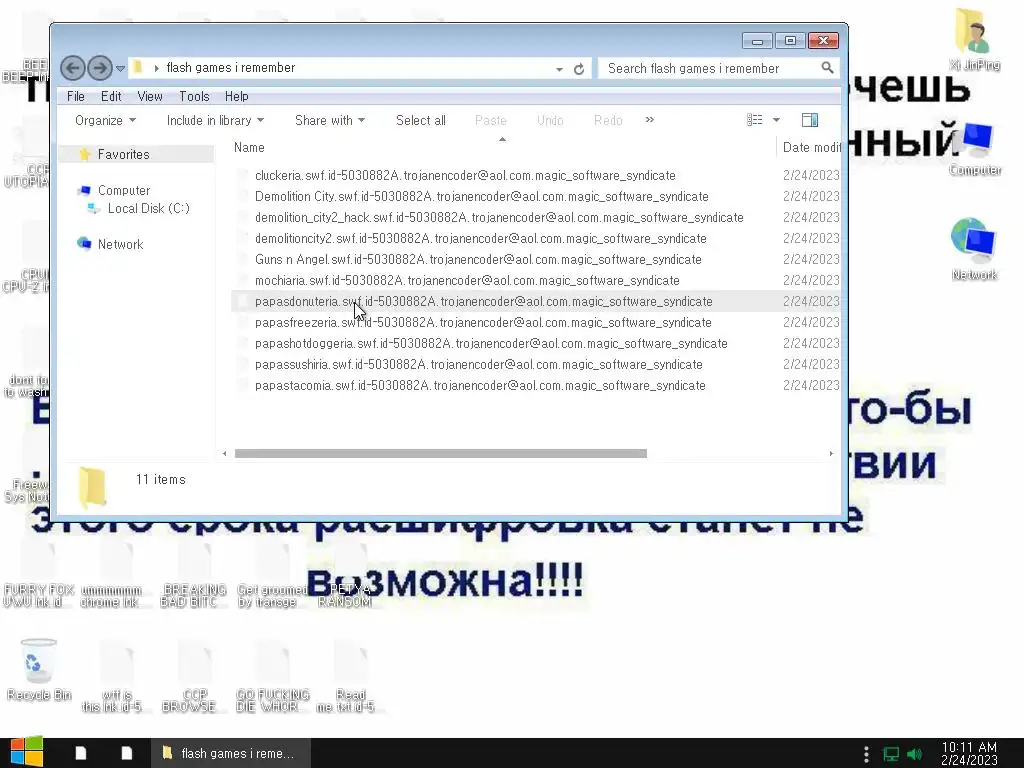
Task: Click the greyed Paste toolbar button
Action: click(490, 120)
